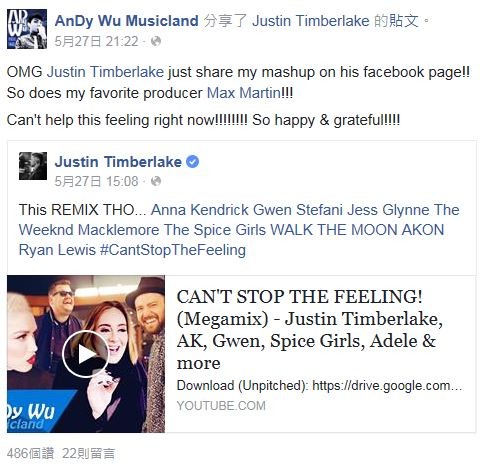Click the Gwen Stefani tag
This screenshot has width=480, height=466.
click(298, 210)
